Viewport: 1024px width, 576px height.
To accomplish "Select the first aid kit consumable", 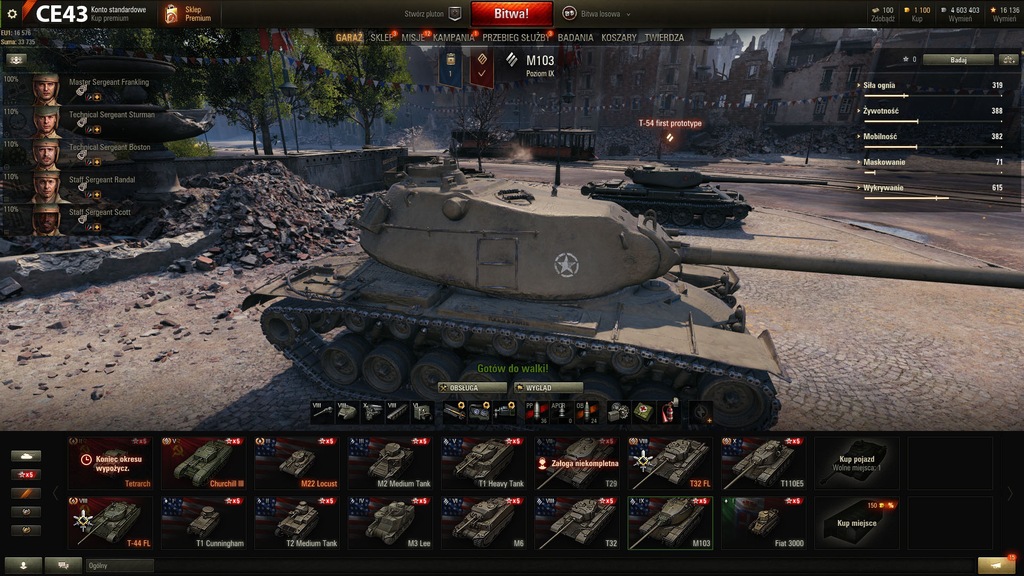I will (x=643, y=411).
